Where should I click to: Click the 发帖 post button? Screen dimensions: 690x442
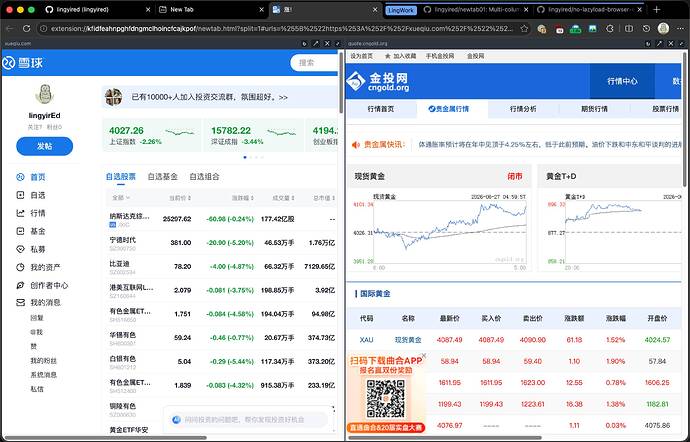tap(44, 146)
